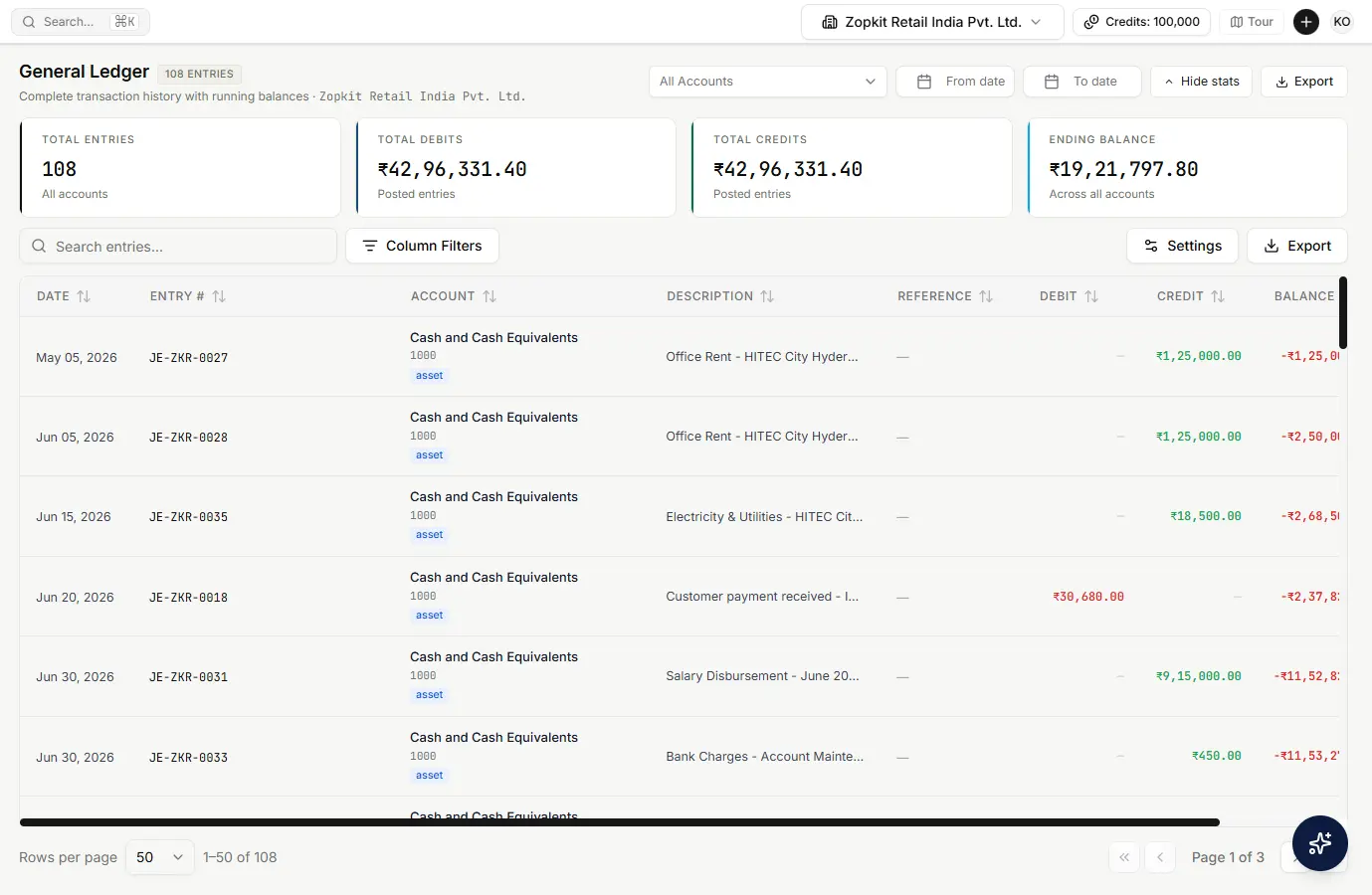1372x895 pixels.
Task: Click the asset tag in JE-ZKR-0018 row
Action: 430,616
